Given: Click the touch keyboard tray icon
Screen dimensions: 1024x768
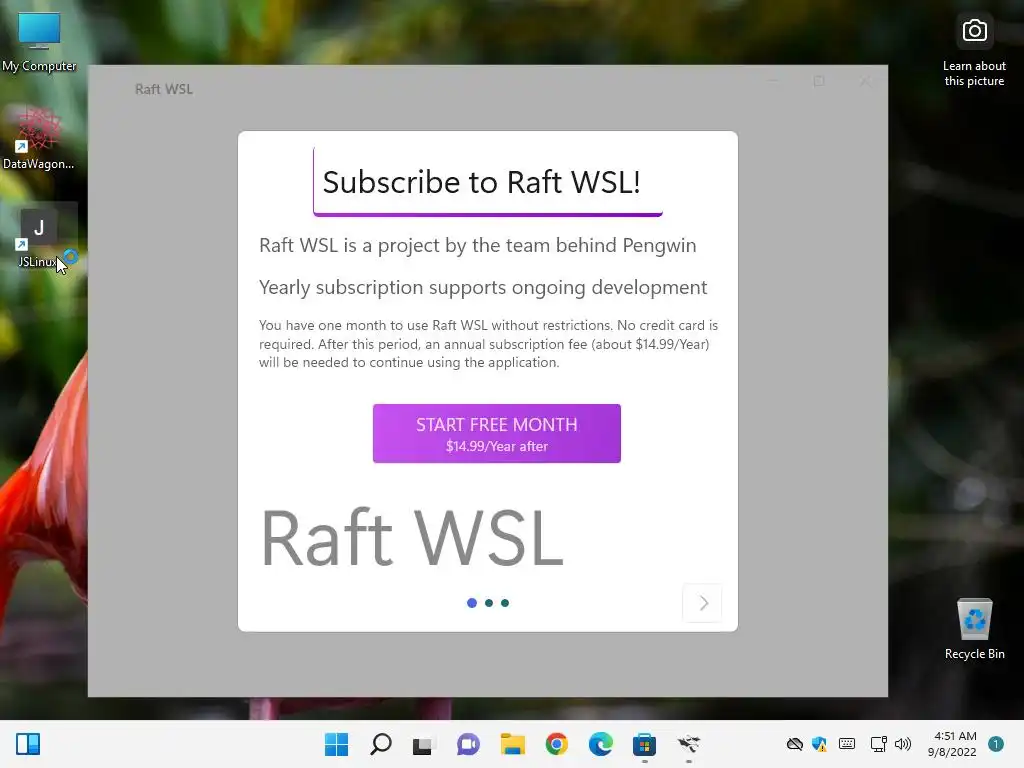Looking at the screenshot, I should click(847, 744).
